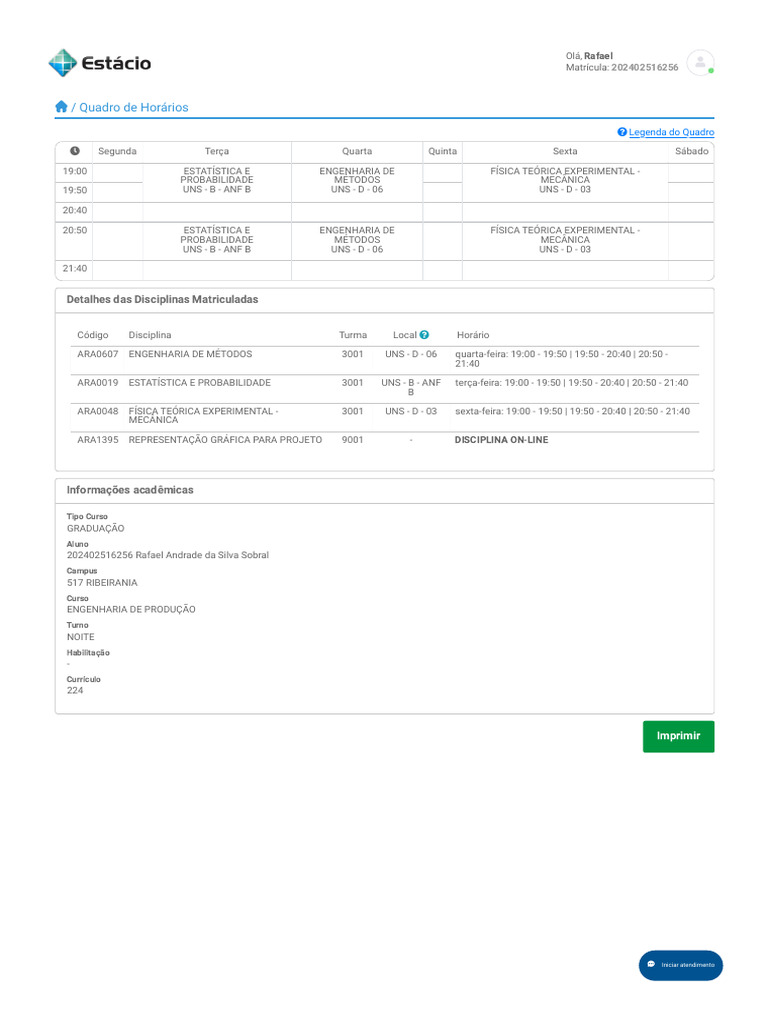Select code ARA0019 in details table
The height and width of the screenshot is (1024, 768).
98,383
